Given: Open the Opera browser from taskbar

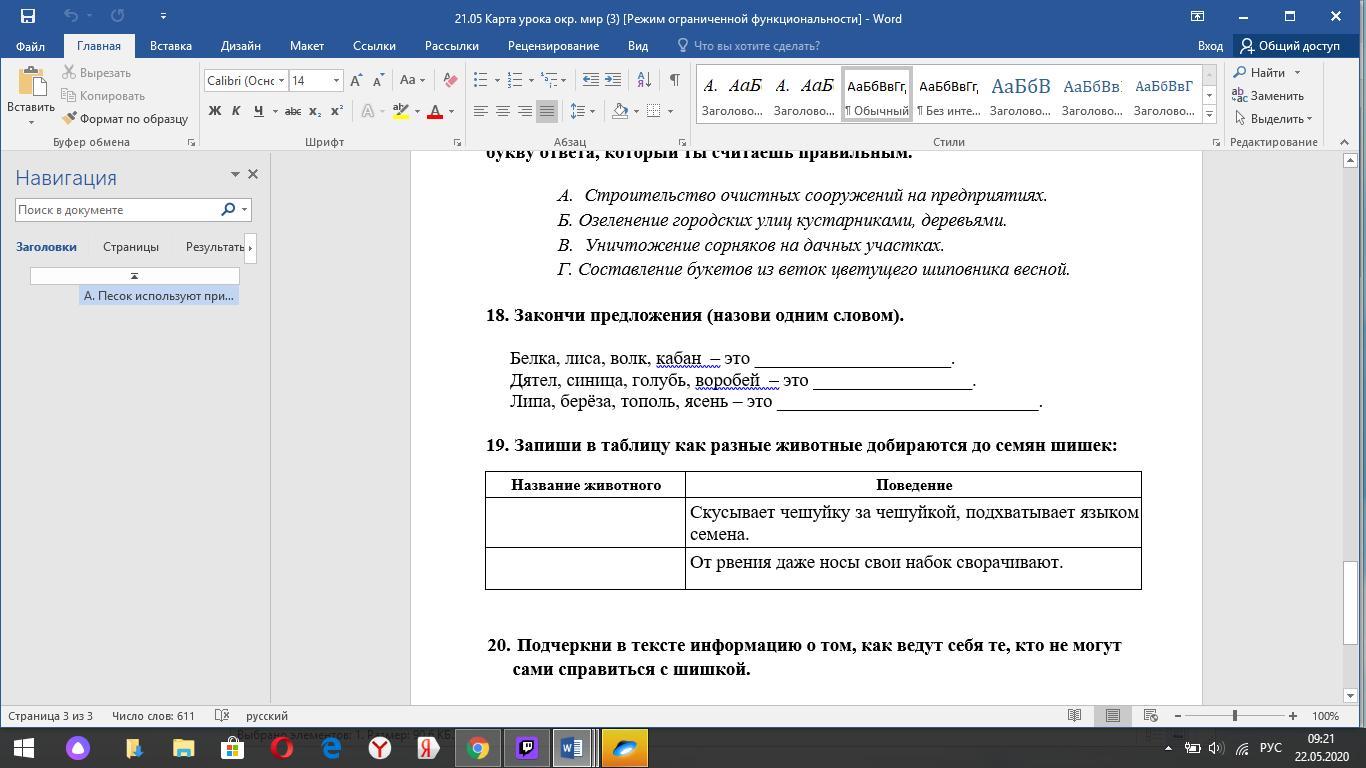Looking at the screenshot, I should 282,748.
